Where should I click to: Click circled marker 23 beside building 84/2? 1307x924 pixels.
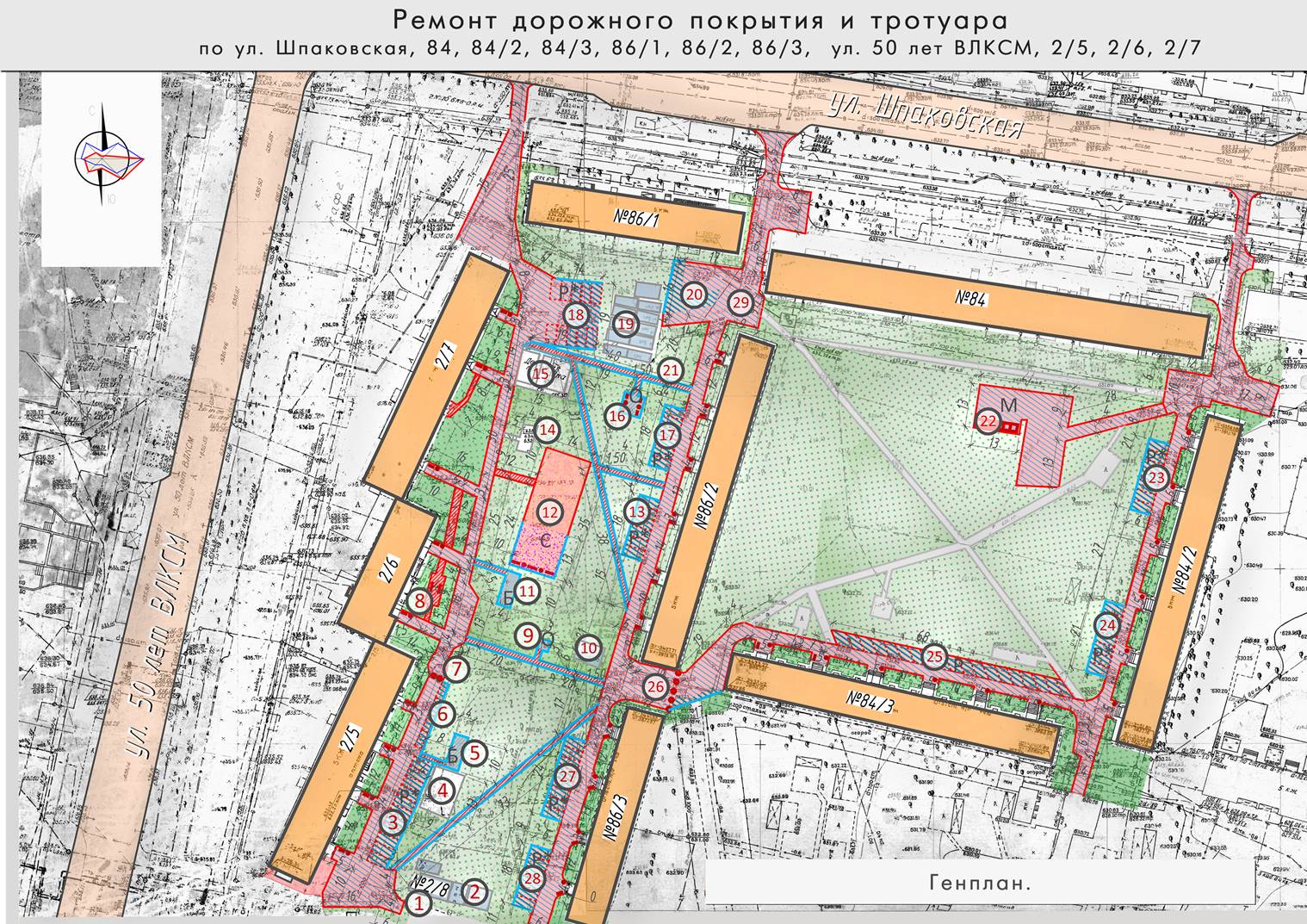click(x=1156, y=478)
